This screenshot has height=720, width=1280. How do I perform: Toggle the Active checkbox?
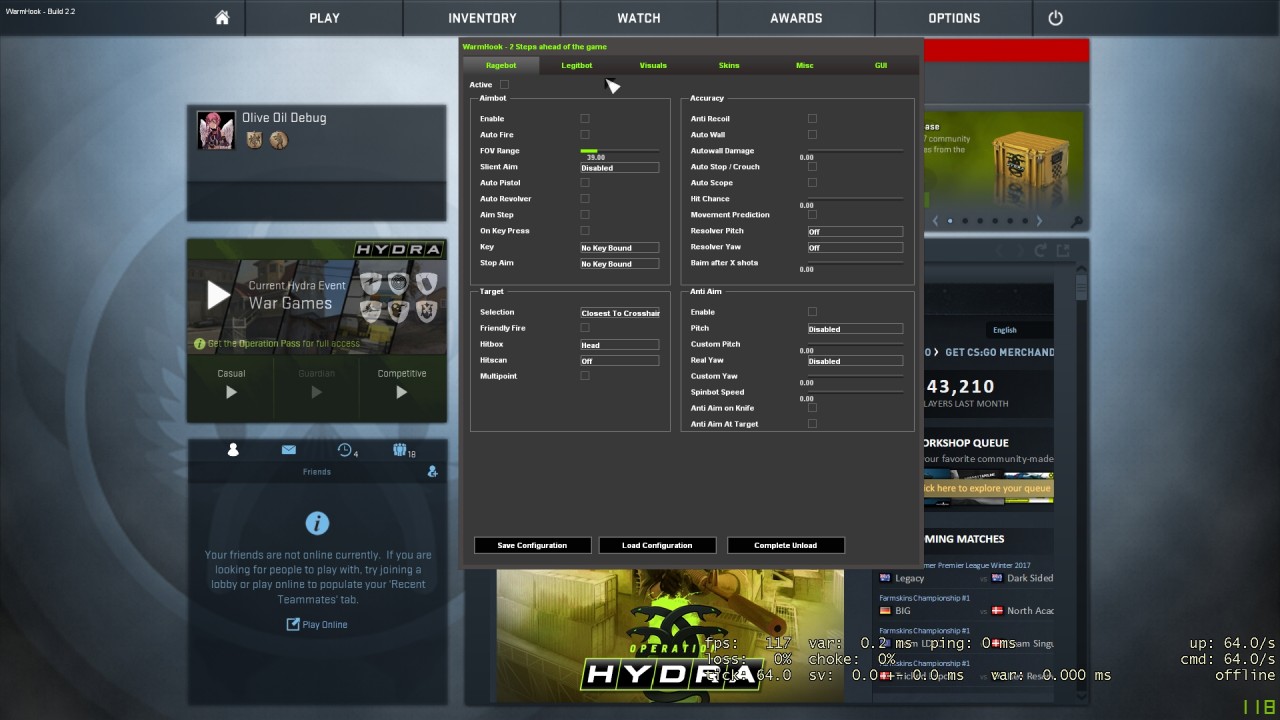504,85
